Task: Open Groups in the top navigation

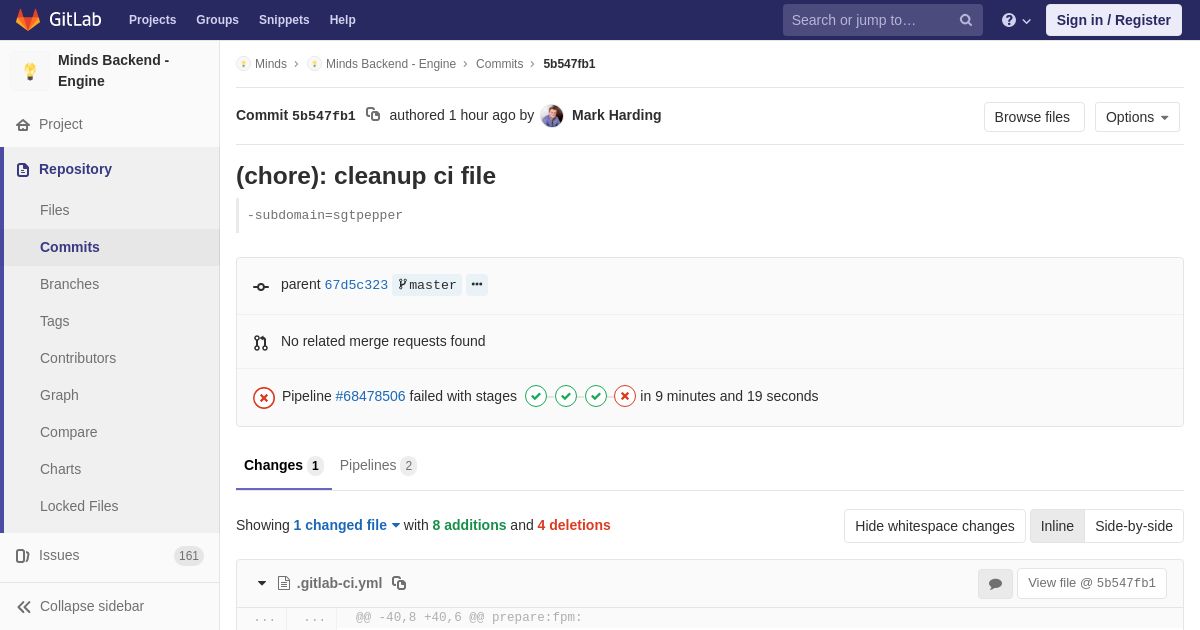Action: [217, 20]
